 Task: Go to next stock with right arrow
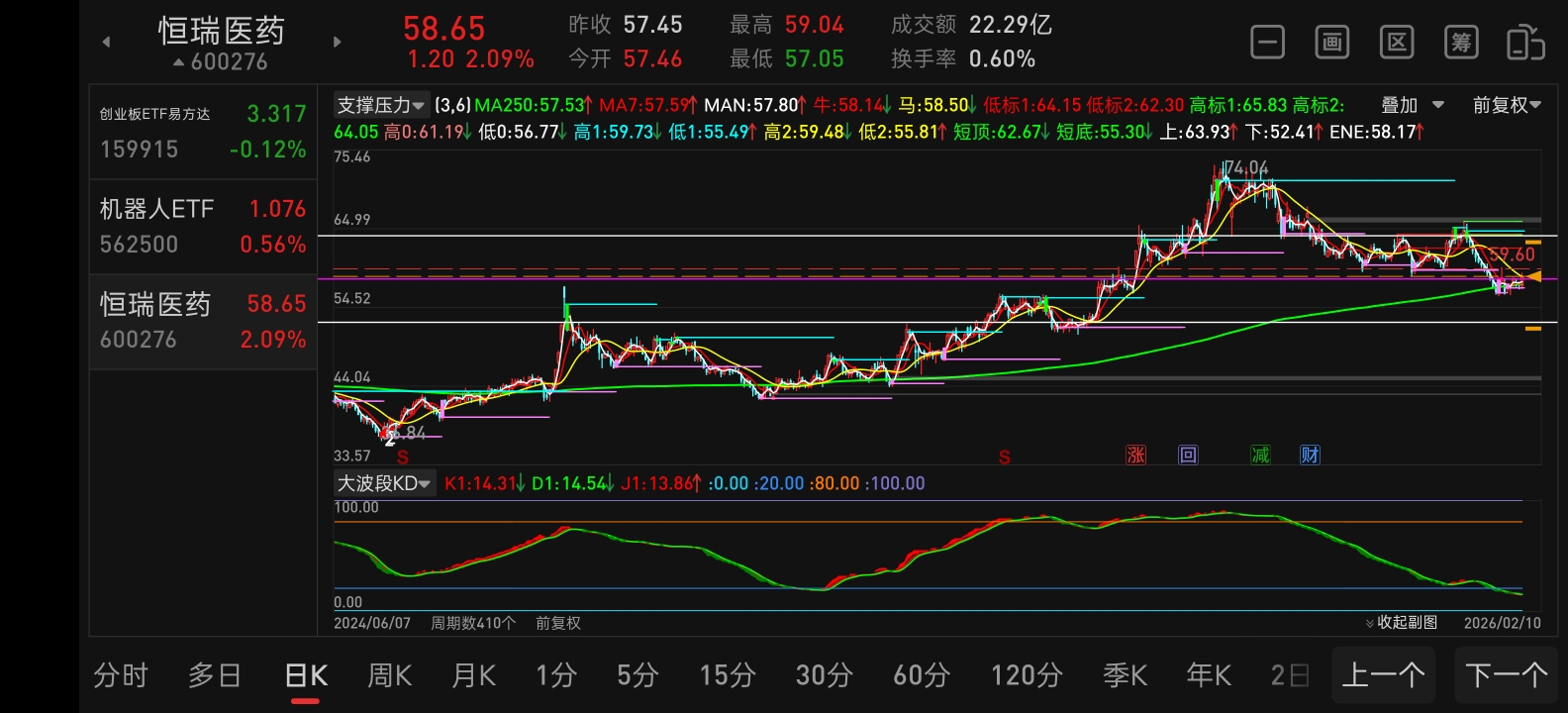(x=337, y=42)
